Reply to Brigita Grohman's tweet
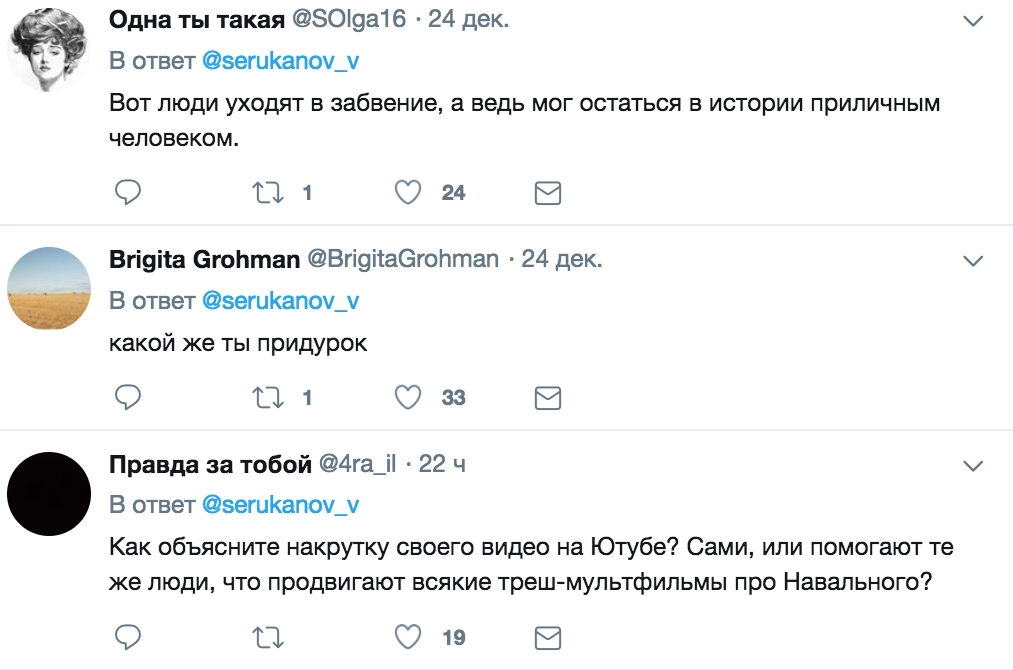This screenshot has width=1013, height=670. (127, 397)
